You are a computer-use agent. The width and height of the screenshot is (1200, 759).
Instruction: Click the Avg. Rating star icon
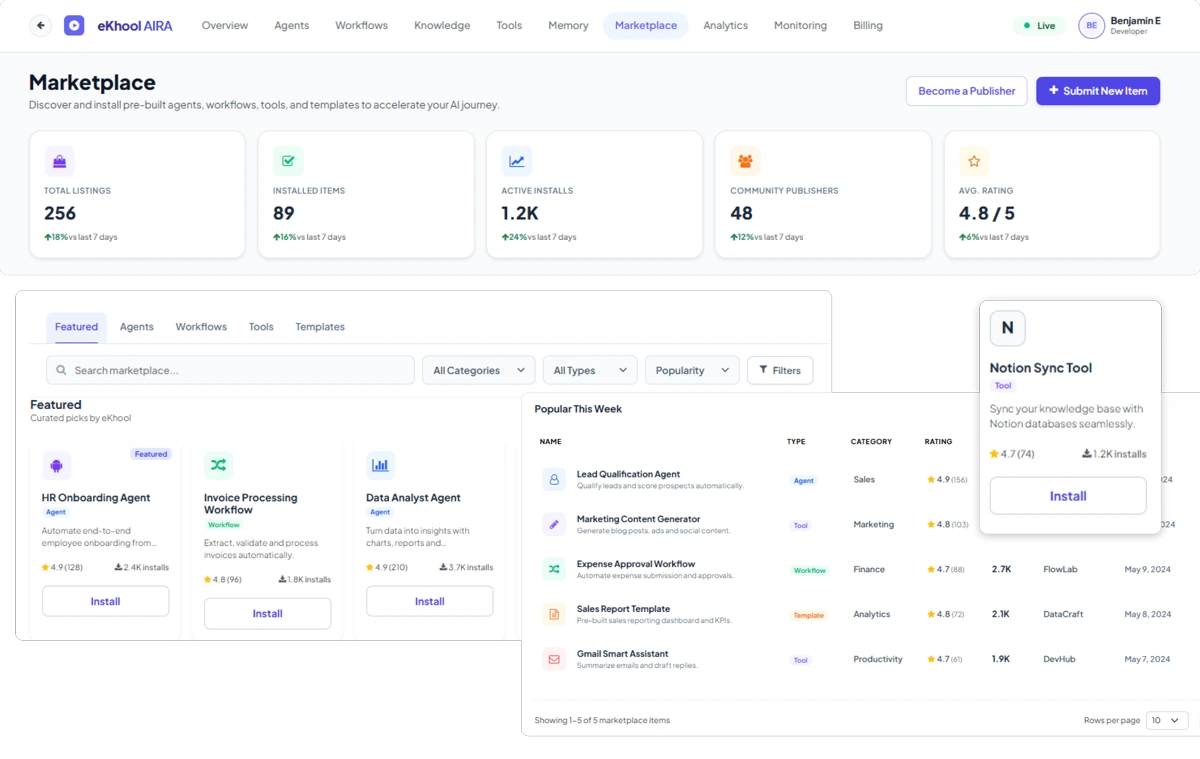click(x=974, y=161)
